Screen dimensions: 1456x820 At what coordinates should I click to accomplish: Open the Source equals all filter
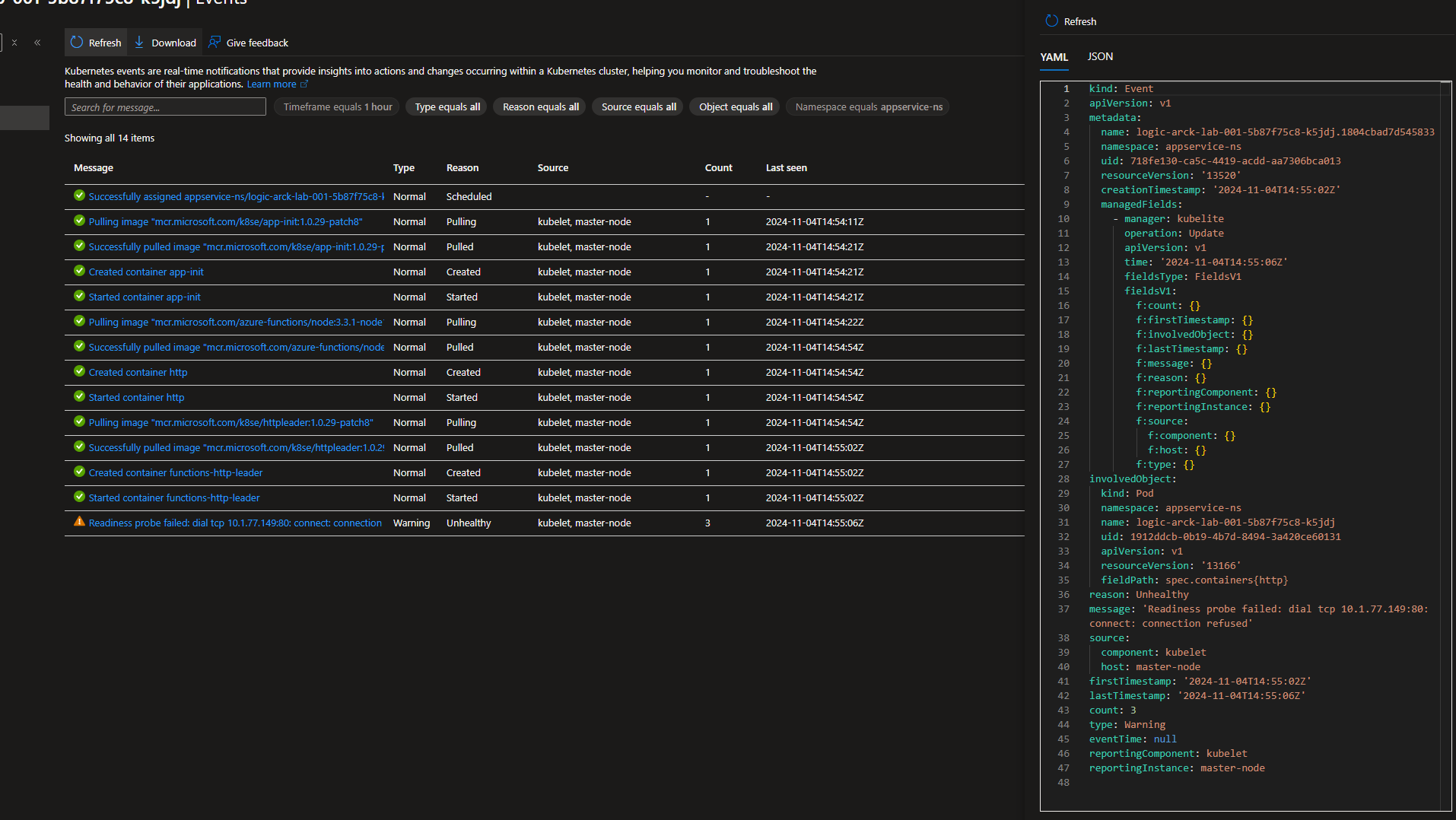[638, 107]
